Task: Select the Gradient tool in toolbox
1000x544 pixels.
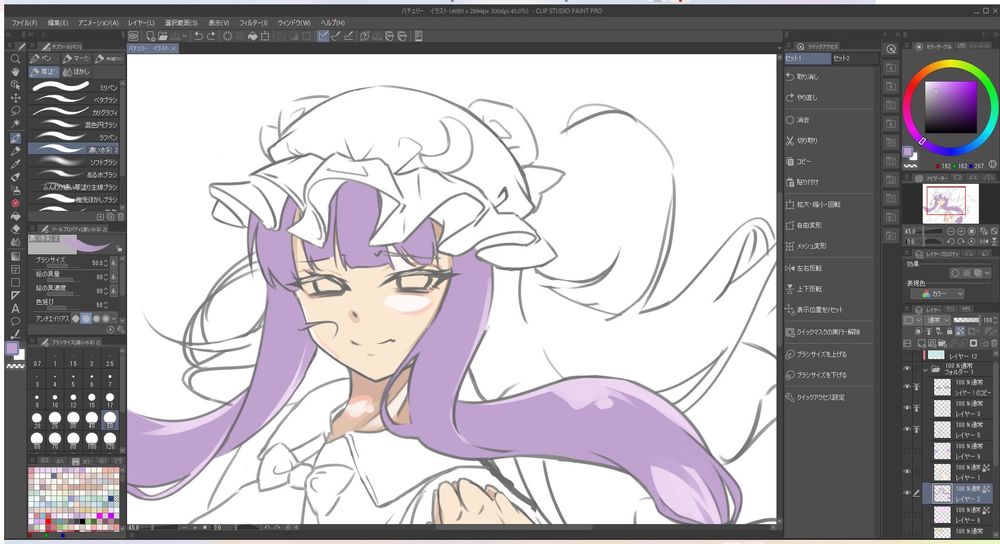Action: (x=15, y=256)
